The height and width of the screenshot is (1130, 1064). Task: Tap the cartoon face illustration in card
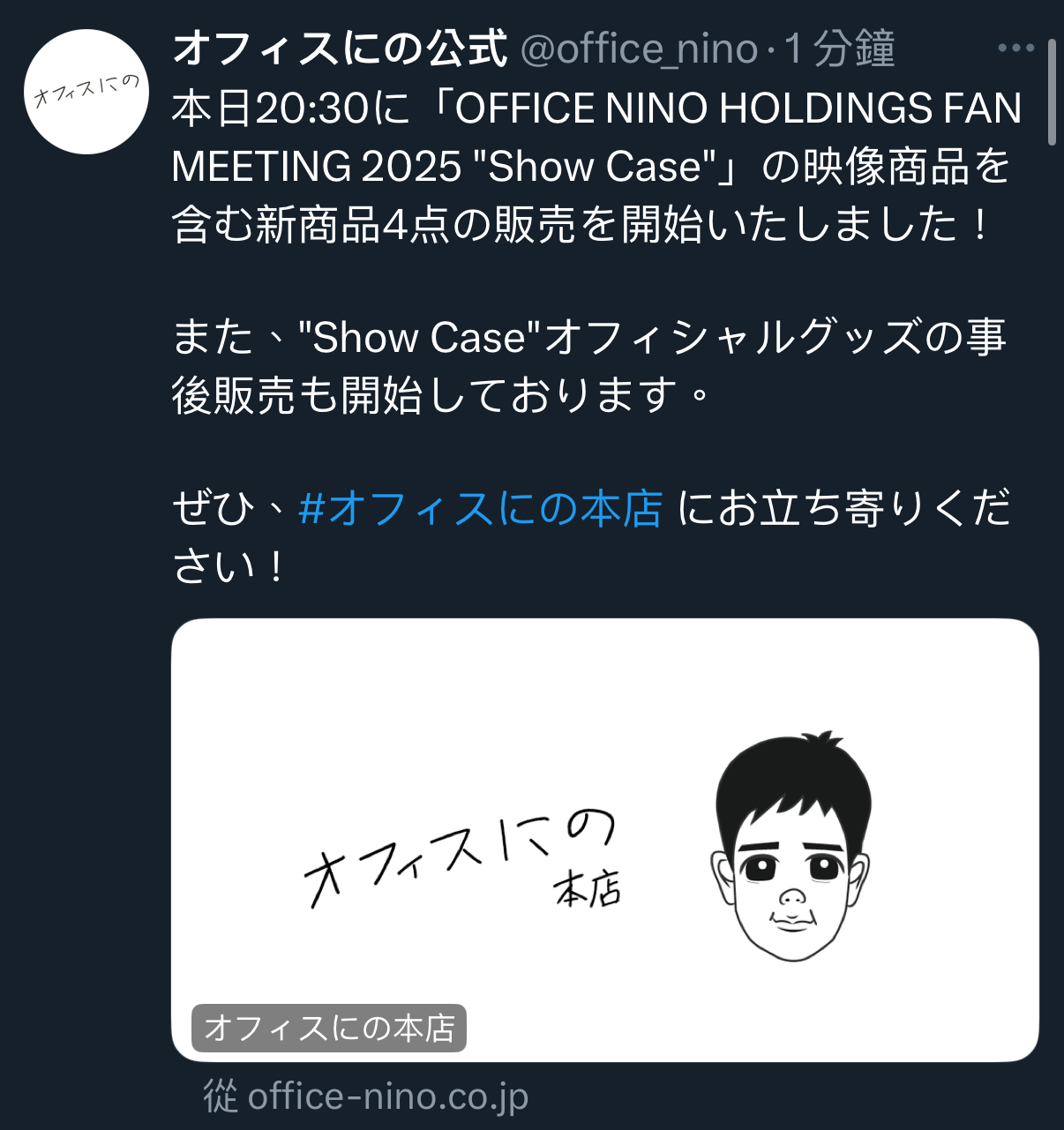pyautogui.click(x=791, y=846)
